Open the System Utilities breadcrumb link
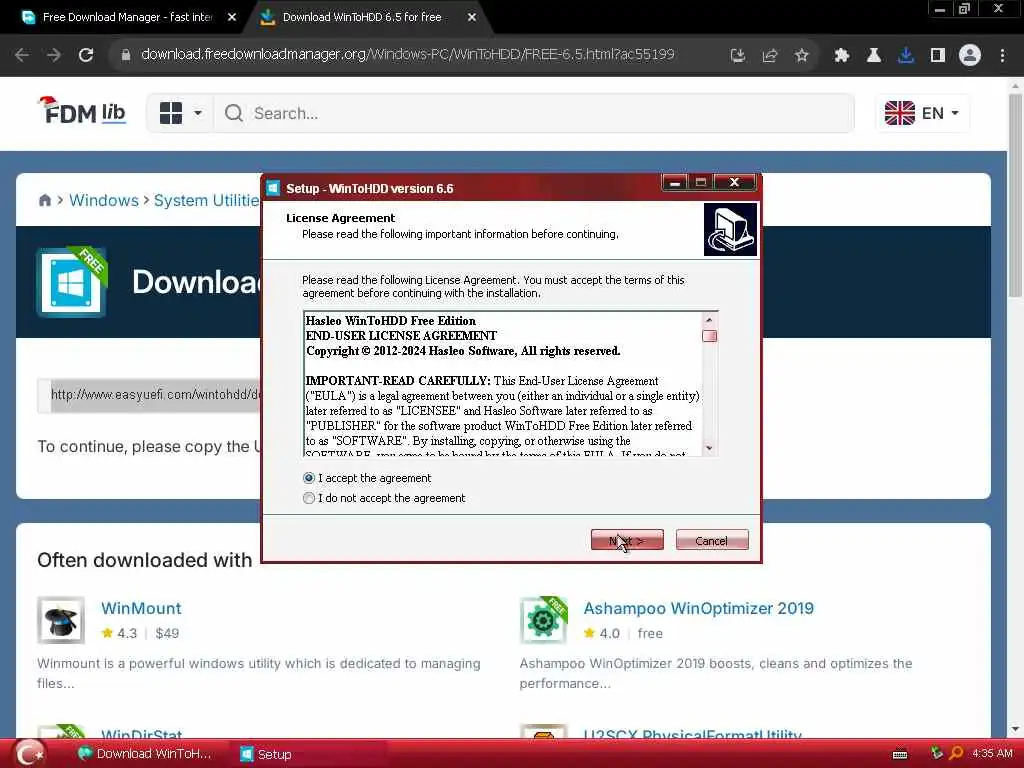This screenshot has height=768, width=1024. pyautogui.click(x=206, y=200)
